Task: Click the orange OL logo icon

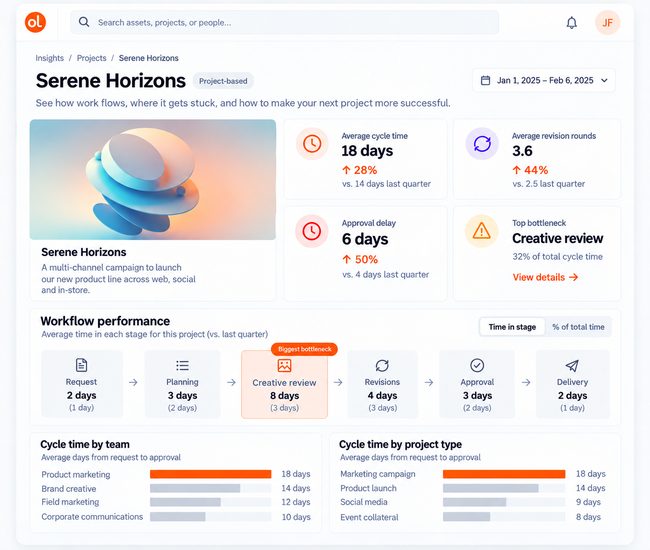Action: [x=35, y=22]
